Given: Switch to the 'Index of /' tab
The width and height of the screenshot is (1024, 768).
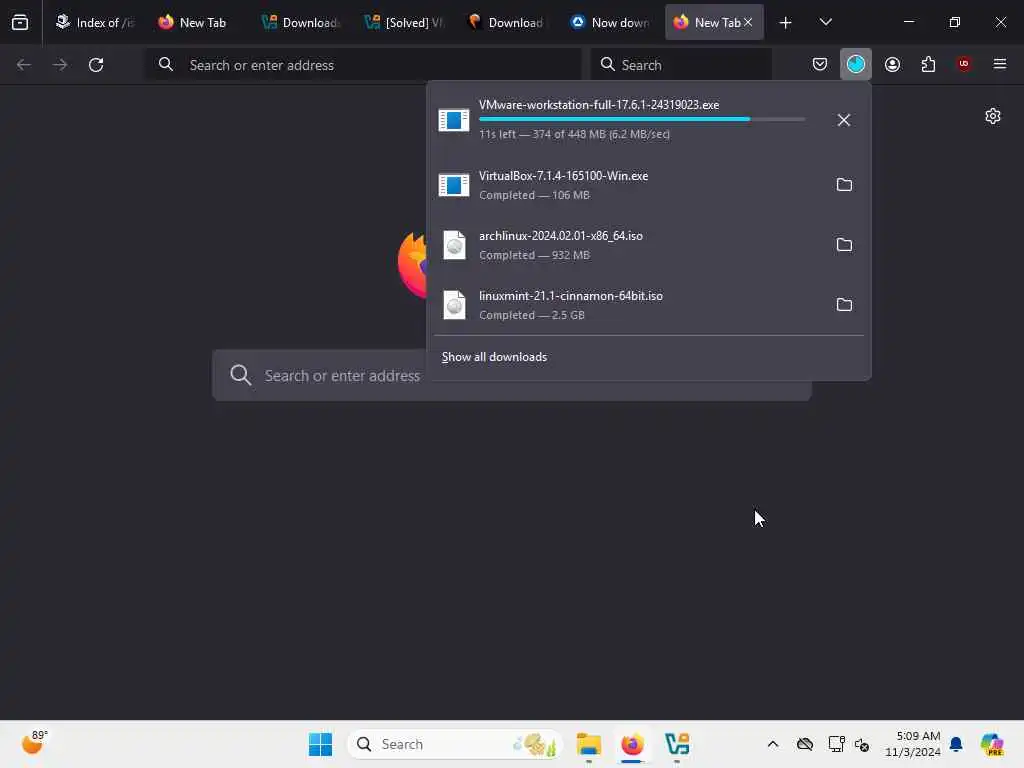Looking at the screenshot, I should pos(96,22).
